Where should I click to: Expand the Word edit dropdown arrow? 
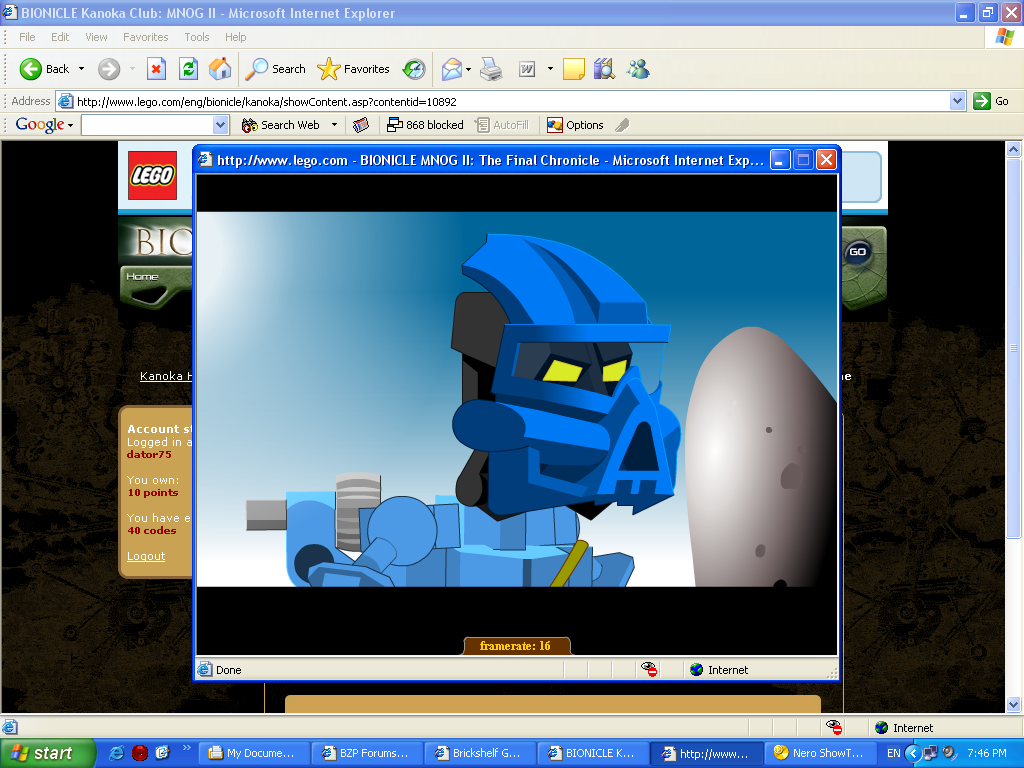pyautogui.click(x=550, y=69)
